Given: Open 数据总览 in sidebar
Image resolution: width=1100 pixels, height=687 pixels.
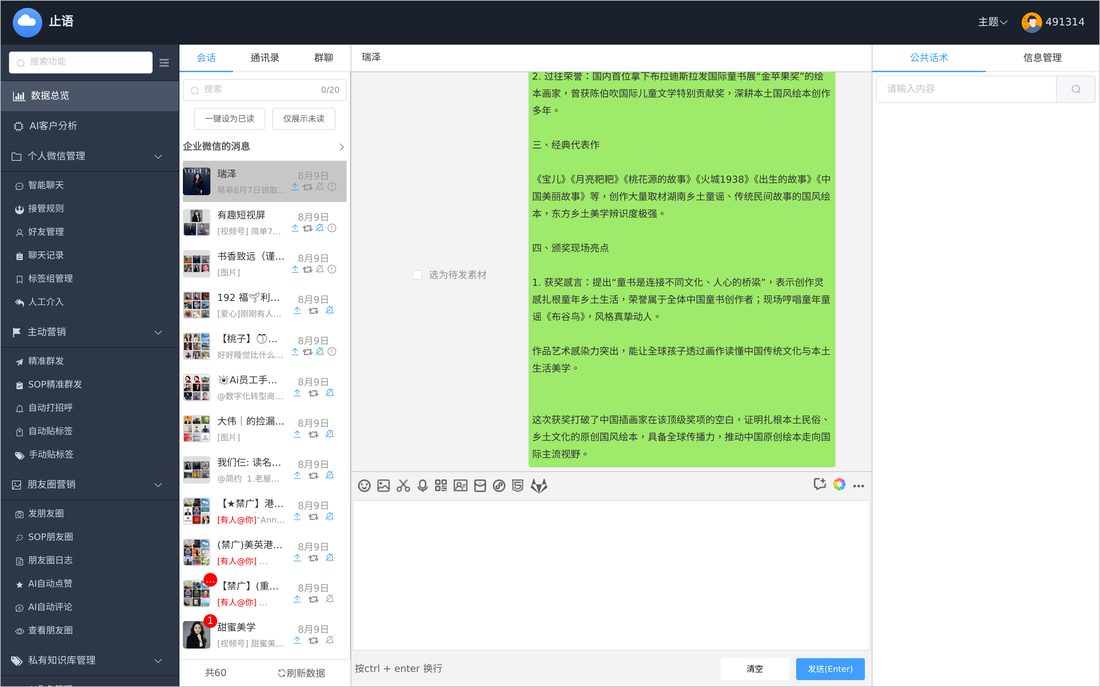Looking at the screenshot, I should click(x=90, y=96).
